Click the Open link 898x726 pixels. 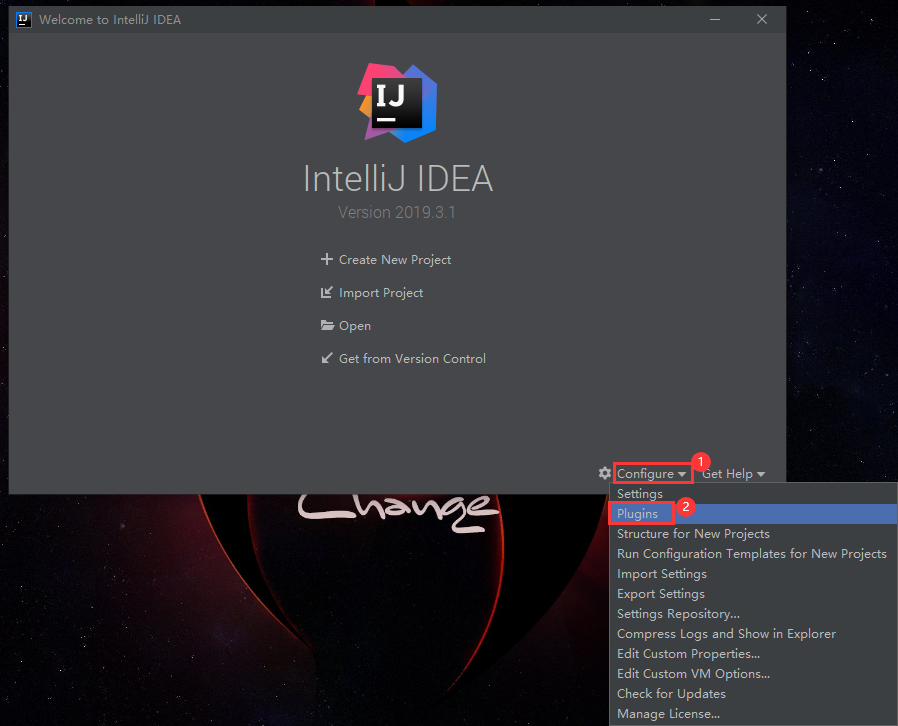coord(355,326)
